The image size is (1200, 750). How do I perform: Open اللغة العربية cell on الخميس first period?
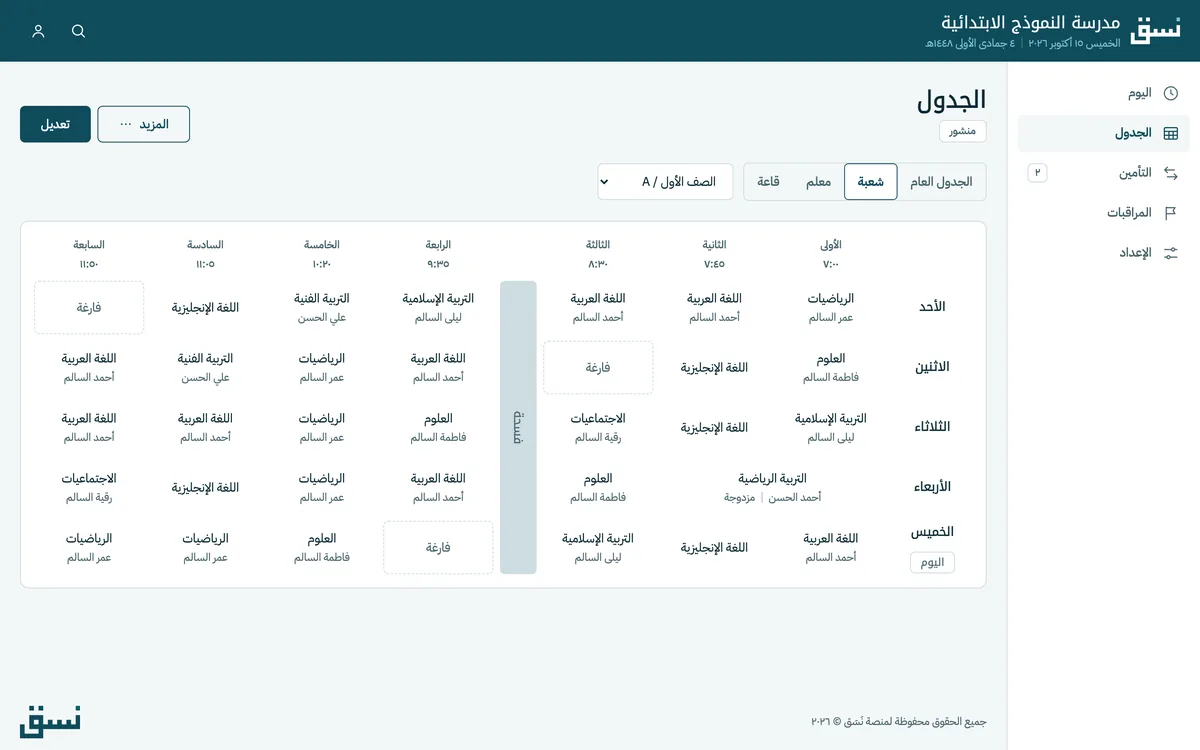830,547
